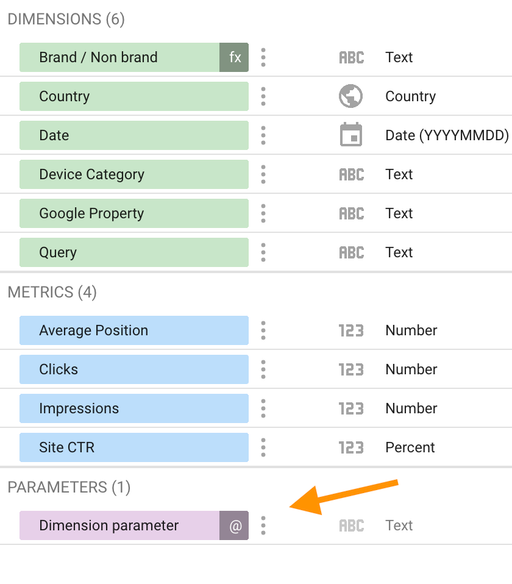The image size is (512, 584).
Task: Change the Device Category Text type dropdown
Action: (x=399, y=174)
